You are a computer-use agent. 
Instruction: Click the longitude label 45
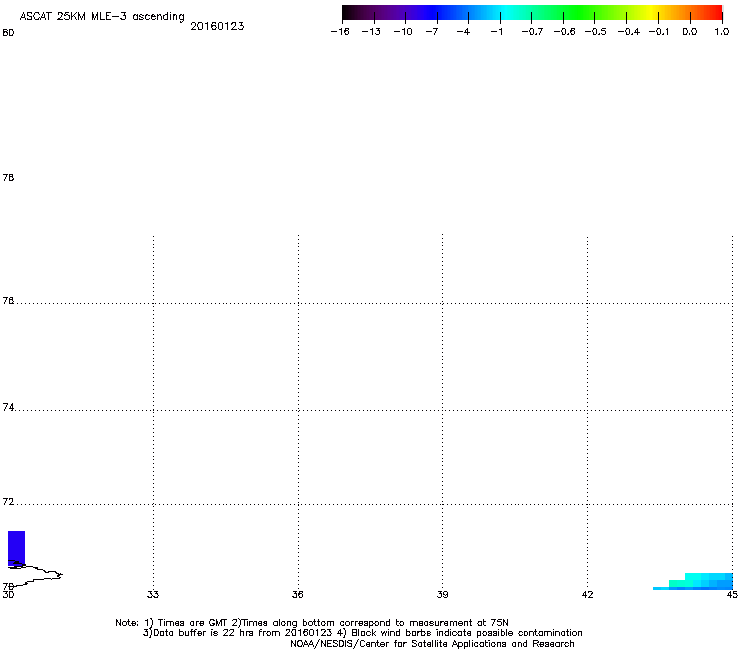click(732, 595)
